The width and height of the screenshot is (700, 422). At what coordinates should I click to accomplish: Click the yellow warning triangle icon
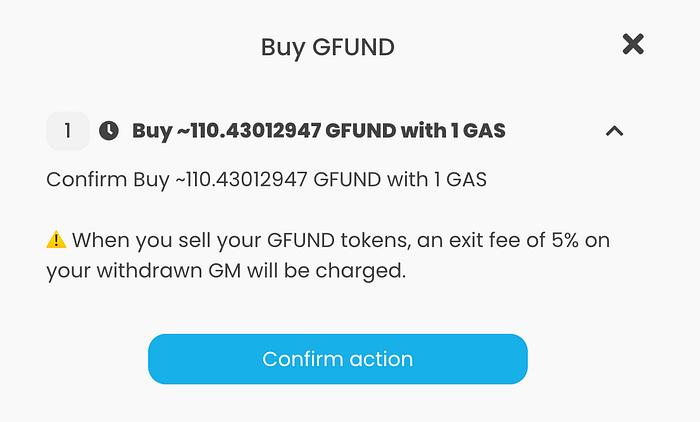[56, 240]
